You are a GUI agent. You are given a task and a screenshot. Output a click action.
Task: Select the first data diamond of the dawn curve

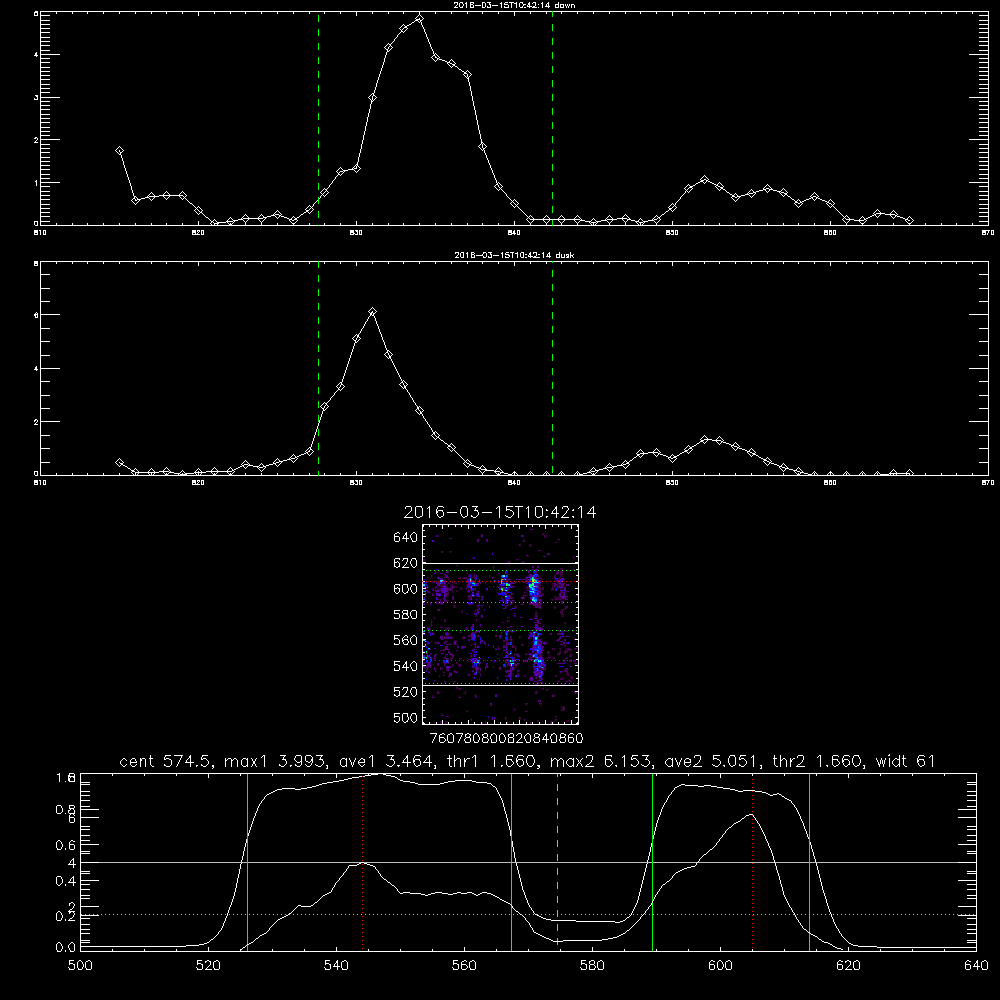click(119, 151)
